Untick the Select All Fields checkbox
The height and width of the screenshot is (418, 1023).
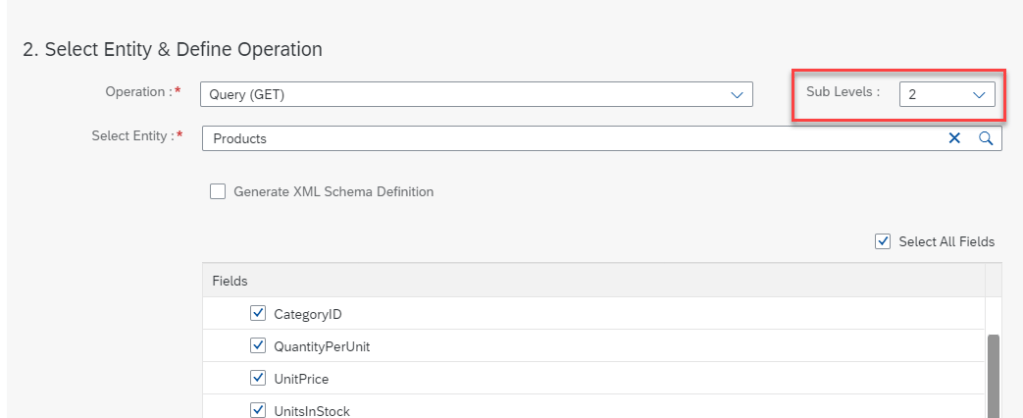[882, 241]
